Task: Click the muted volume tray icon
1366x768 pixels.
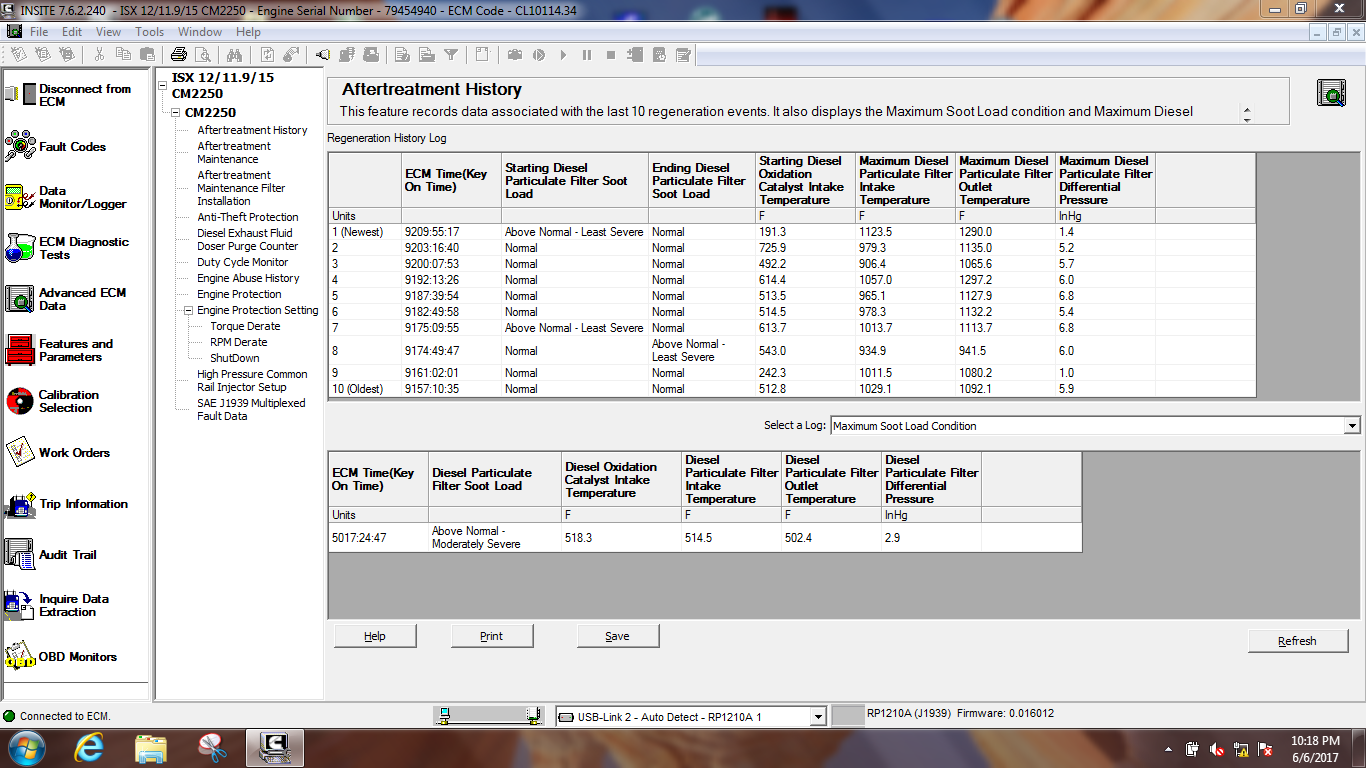Action: (1217, 749)
